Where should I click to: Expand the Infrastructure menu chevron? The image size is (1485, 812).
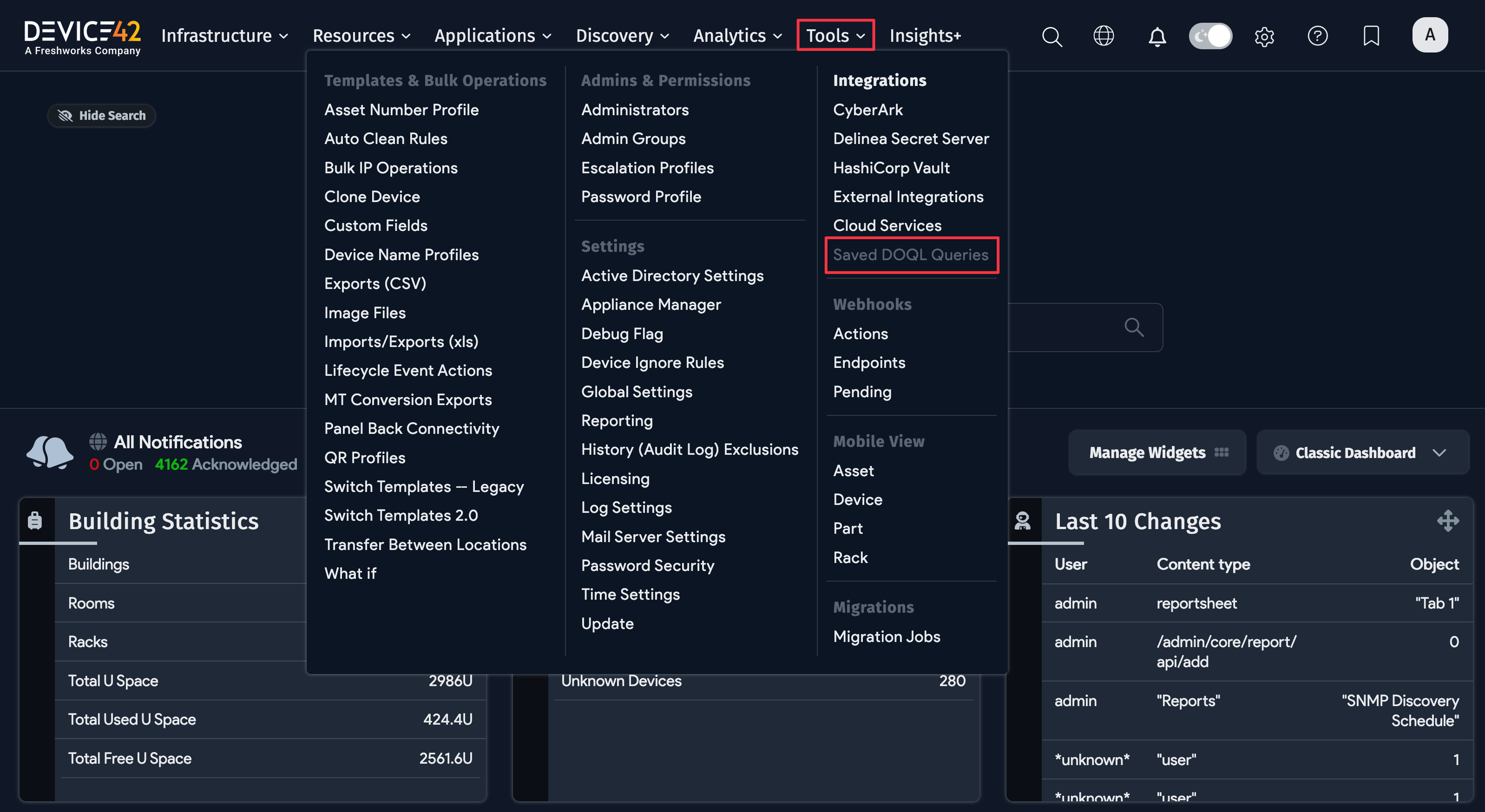[285, 36]
